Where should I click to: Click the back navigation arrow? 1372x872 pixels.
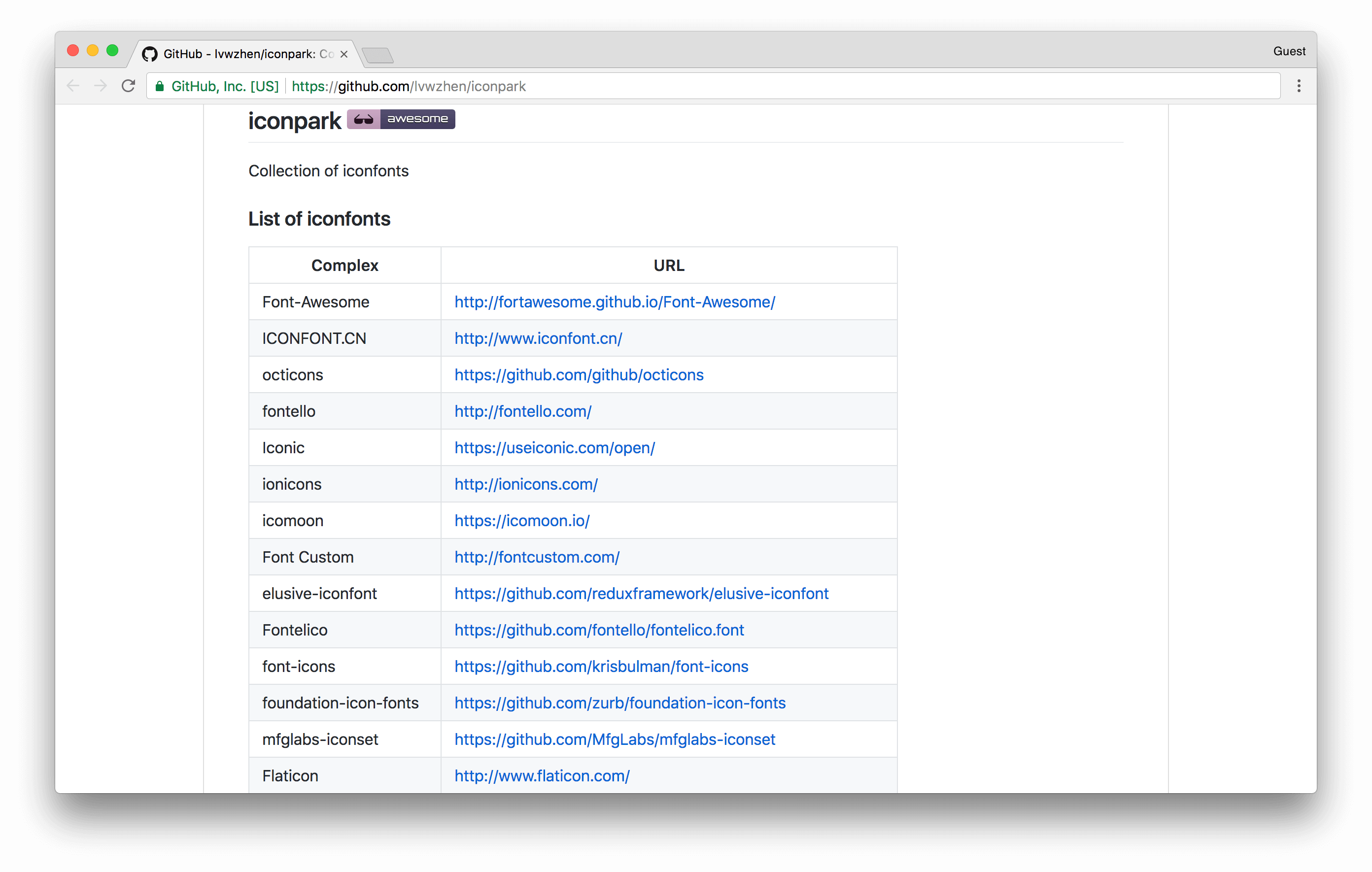coord(73,86)
